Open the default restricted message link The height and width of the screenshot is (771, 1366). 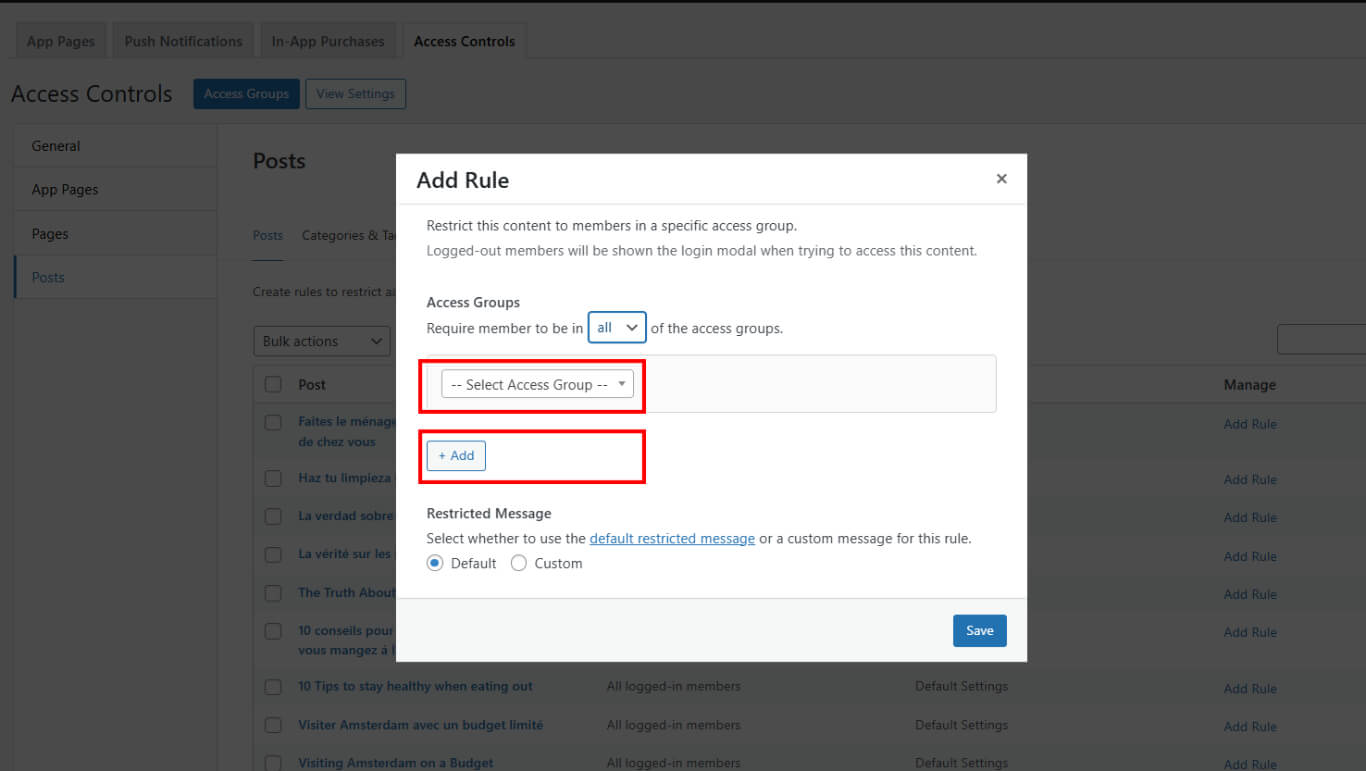pos(672,538)
